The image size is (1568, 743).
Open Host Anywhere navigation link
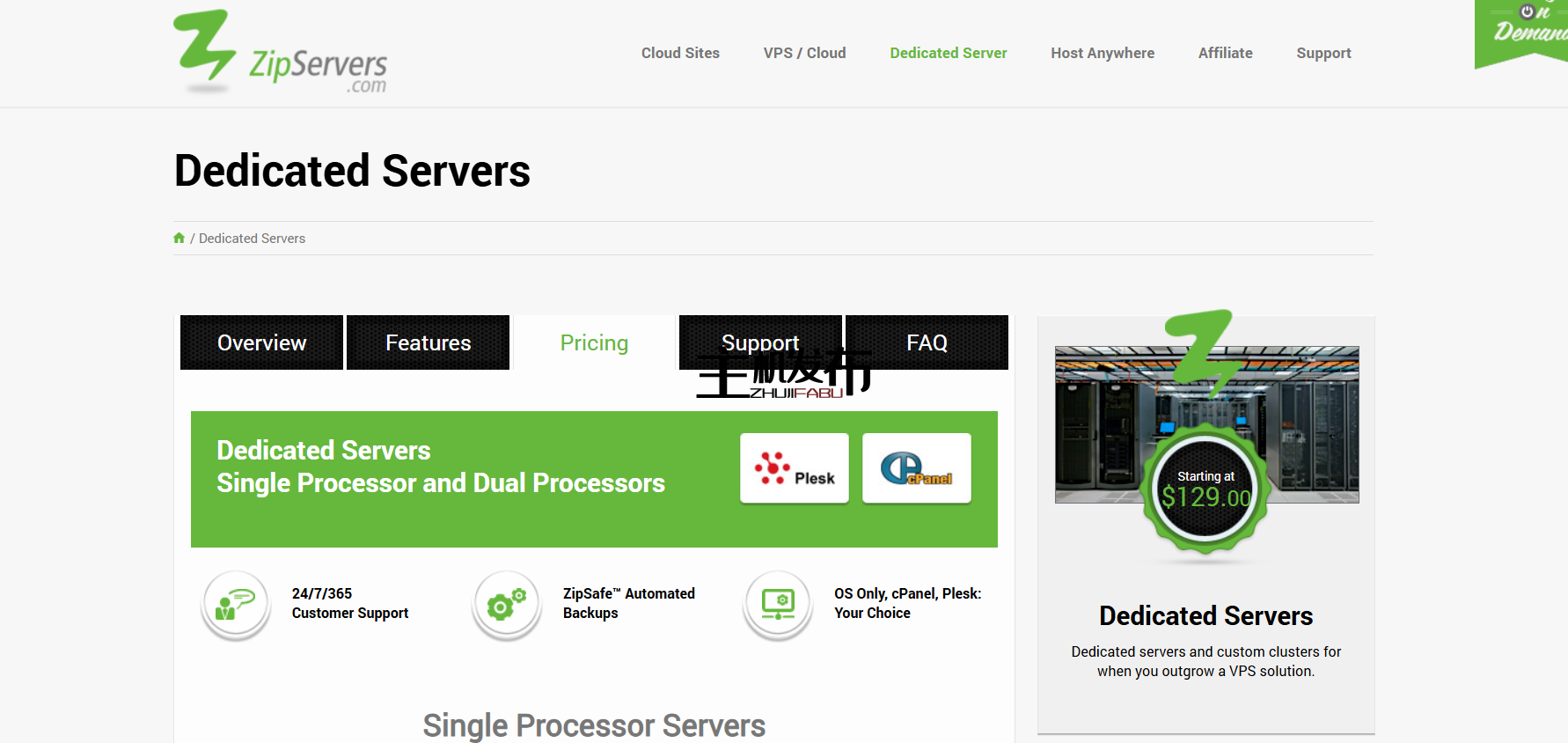tap(1102, 53)
